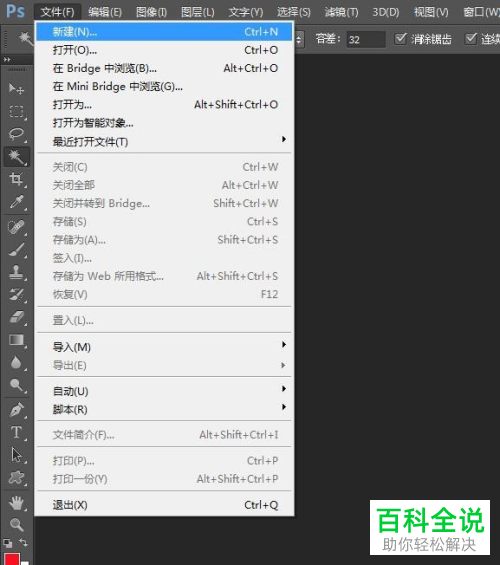Open Magic Wand tool preset picker in options bar

click(x=25, y=39)
